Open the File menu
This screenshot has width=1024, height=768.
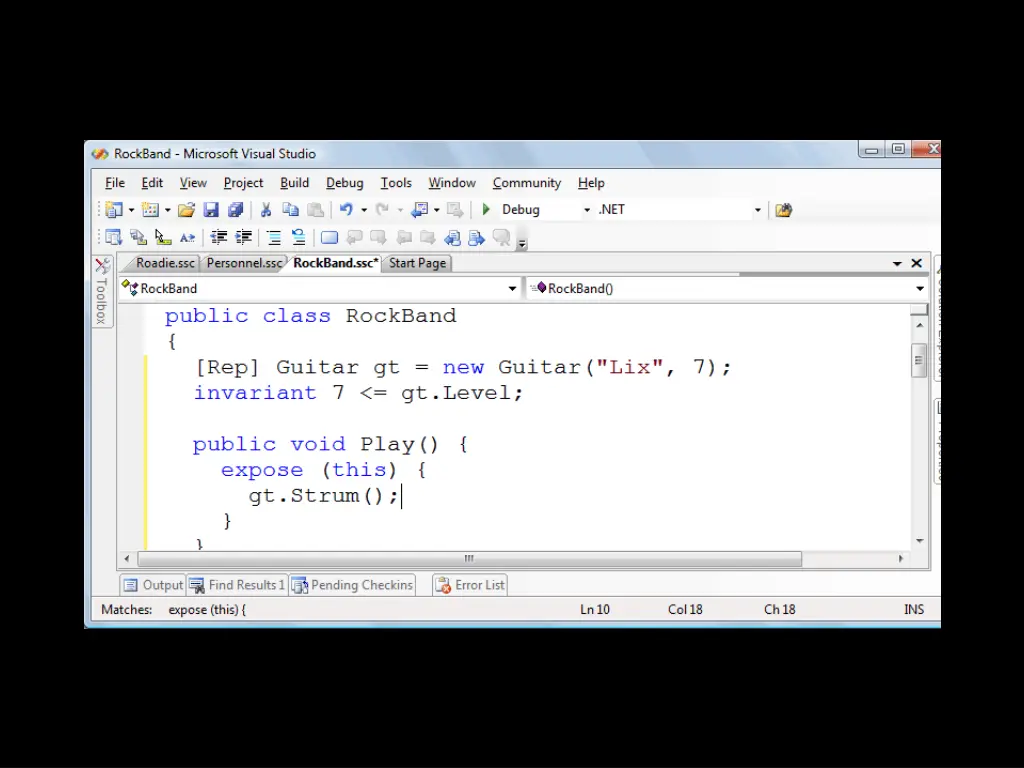click(115, 183)
